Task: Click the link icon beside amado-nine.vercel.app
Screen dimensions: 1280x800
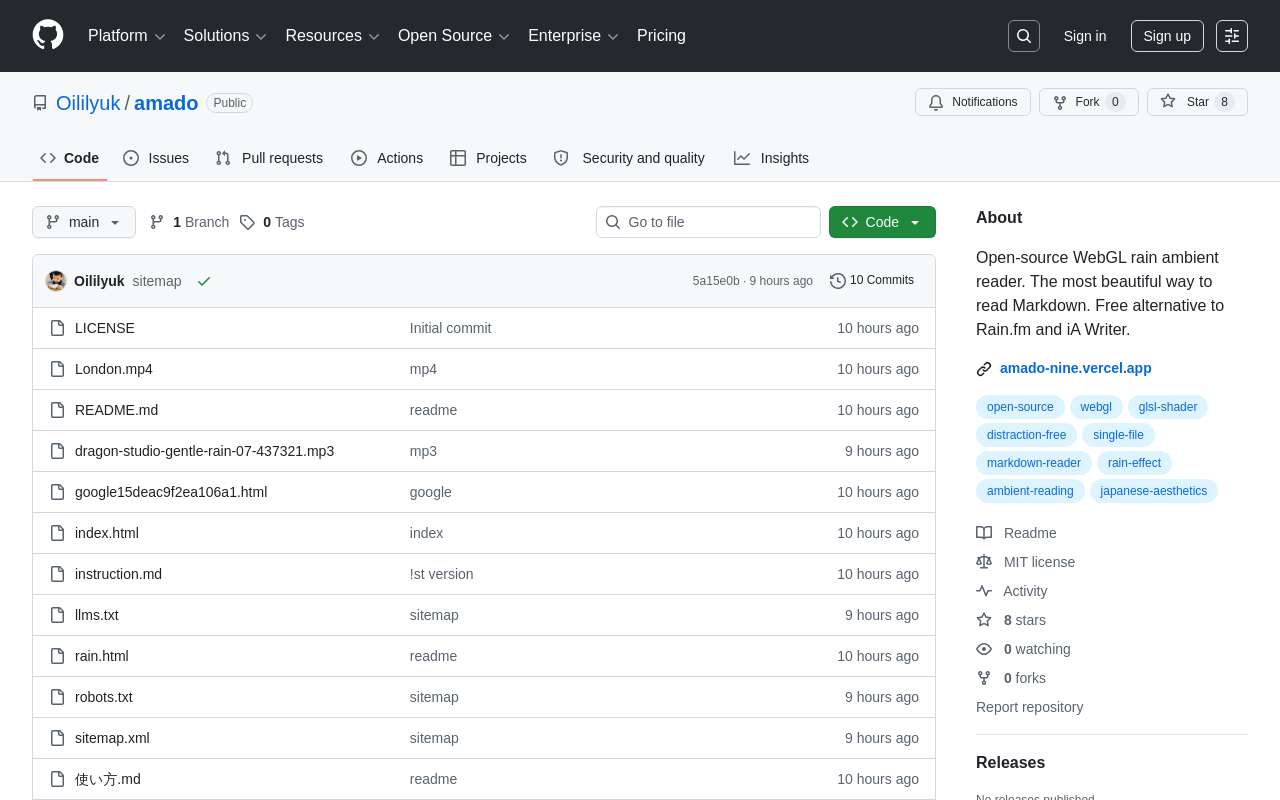Action: (984, 369)
